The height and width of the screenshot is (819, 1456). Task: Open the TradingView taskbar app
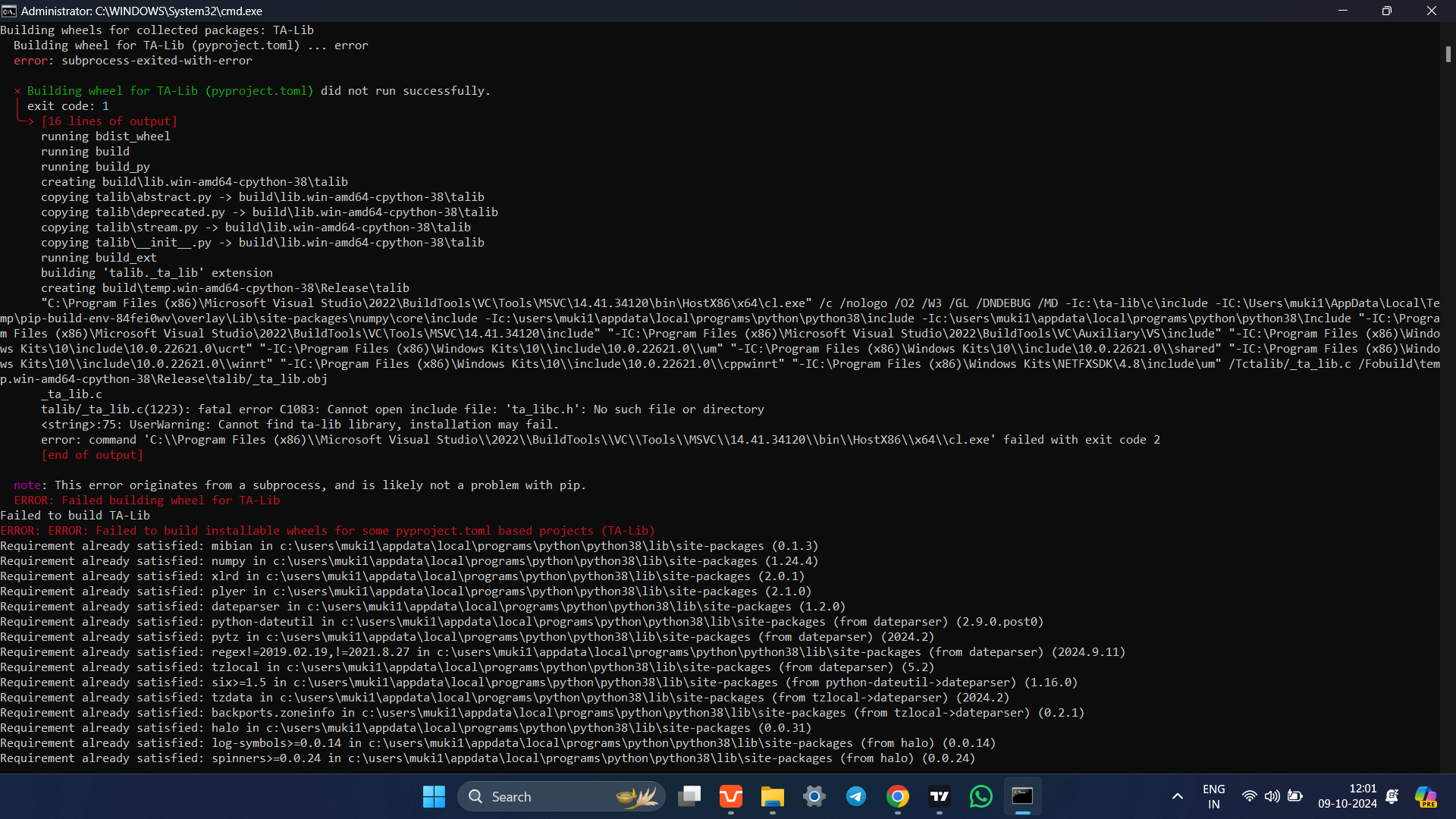[940, 796]
